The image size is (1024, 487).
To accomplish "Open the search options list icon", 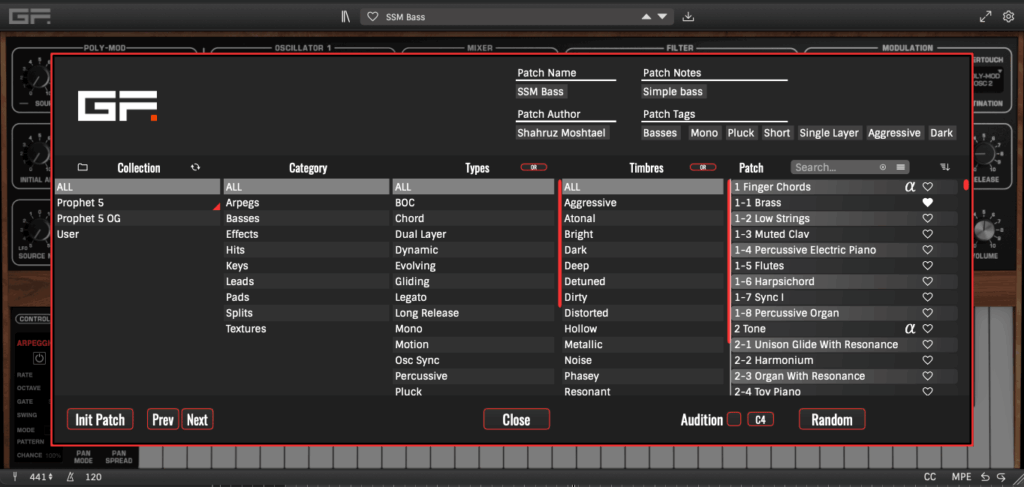I will pos(899,168).
